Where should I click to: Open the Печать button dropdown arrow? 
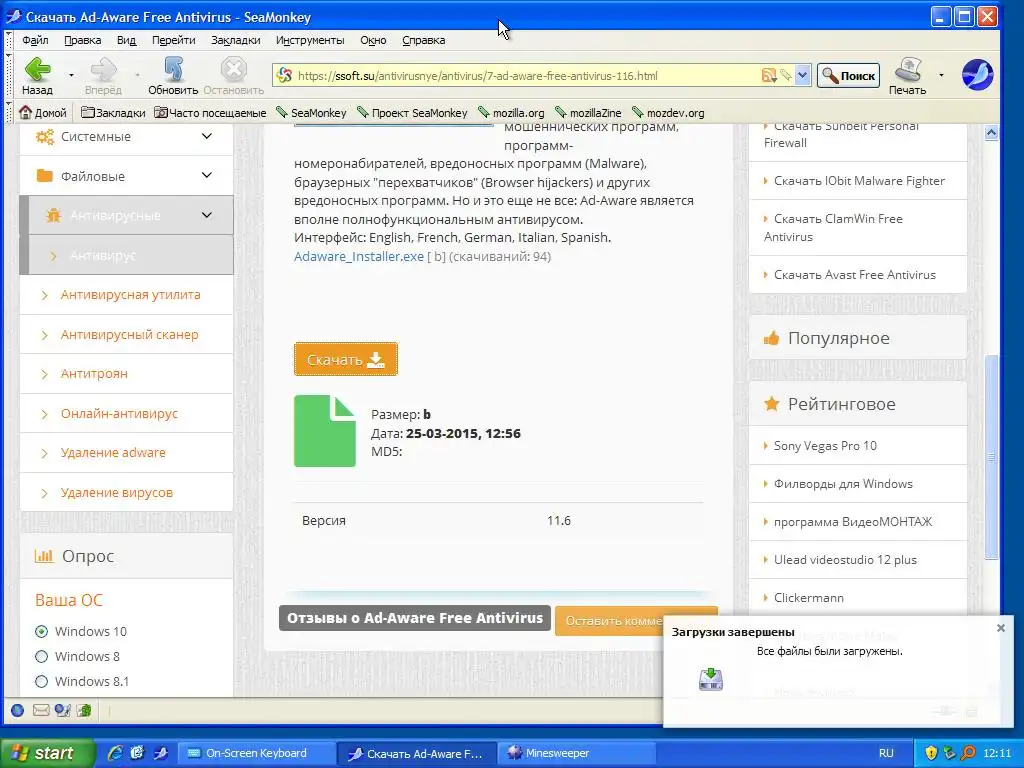pos(941,75)
